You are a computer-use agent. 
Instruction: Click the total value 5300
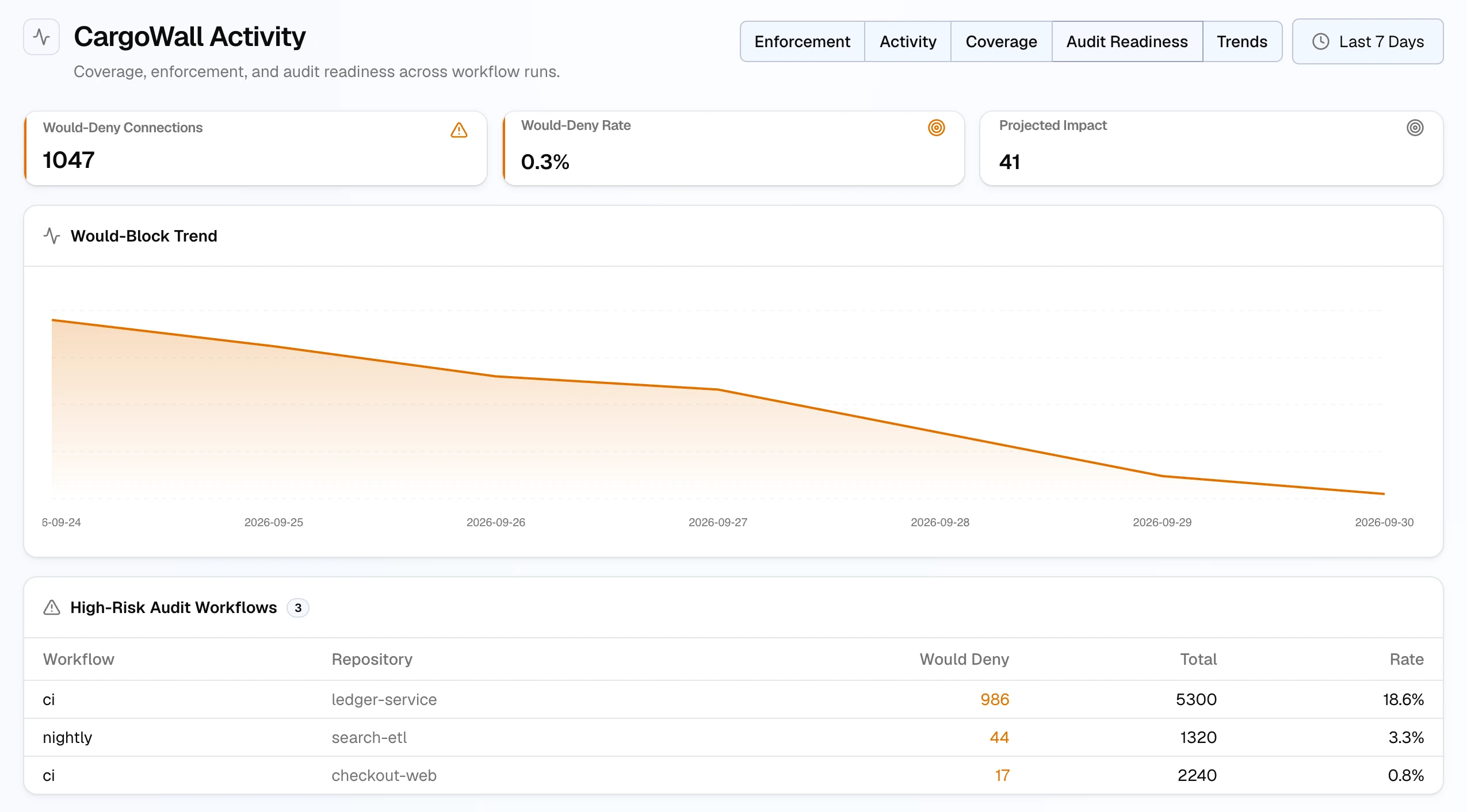pyautogui.click(x=1196, y=699)
